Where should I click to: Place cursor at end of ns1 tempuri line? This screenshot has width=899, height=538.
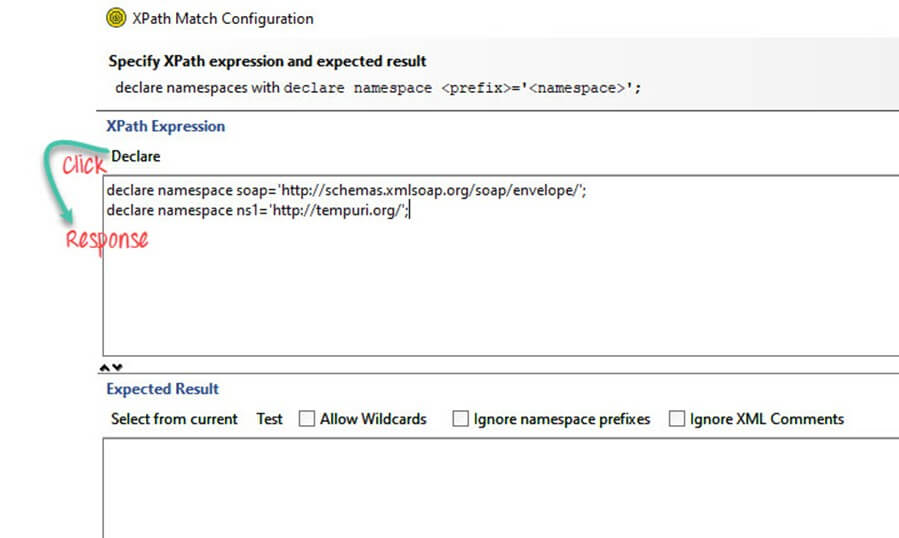pos(410,211)
